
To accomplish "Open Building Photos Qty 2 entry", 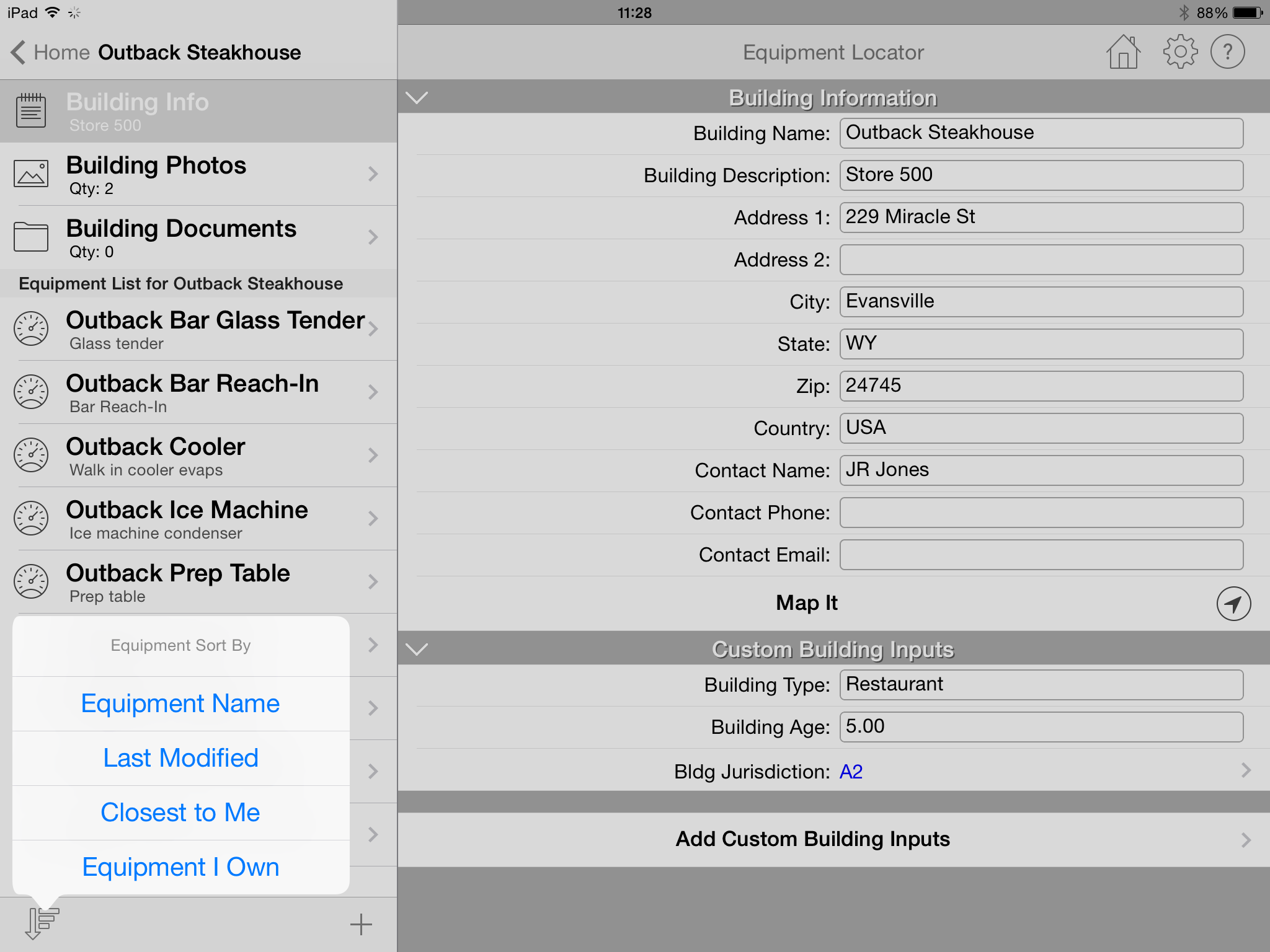I will [x=198, y=174].
